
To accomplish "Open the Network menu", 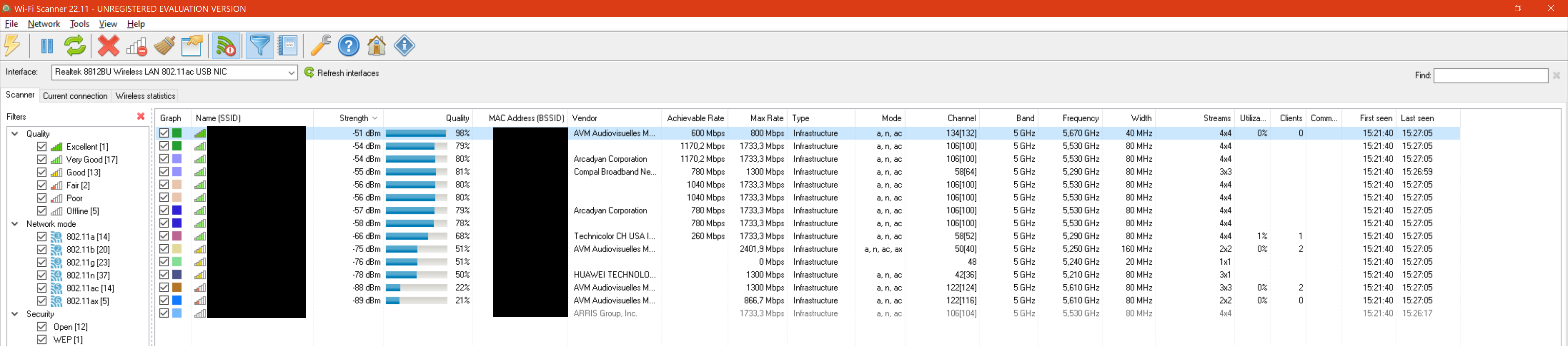I will coord(44,24).
